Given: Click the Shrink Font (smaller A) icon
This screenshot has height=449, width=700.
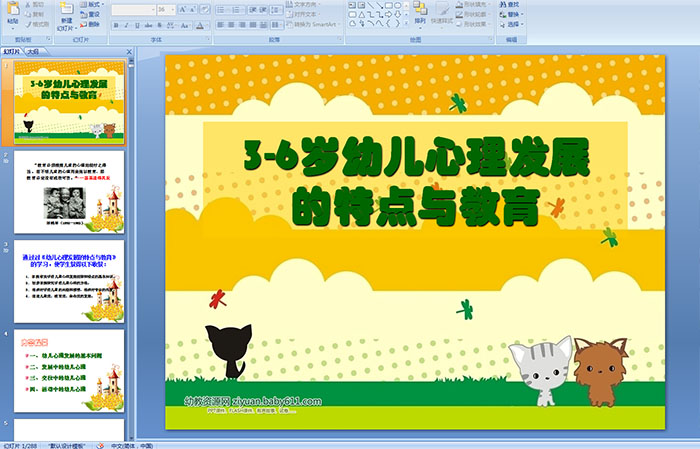Looking at the screenshot, I should pos(193,9).
